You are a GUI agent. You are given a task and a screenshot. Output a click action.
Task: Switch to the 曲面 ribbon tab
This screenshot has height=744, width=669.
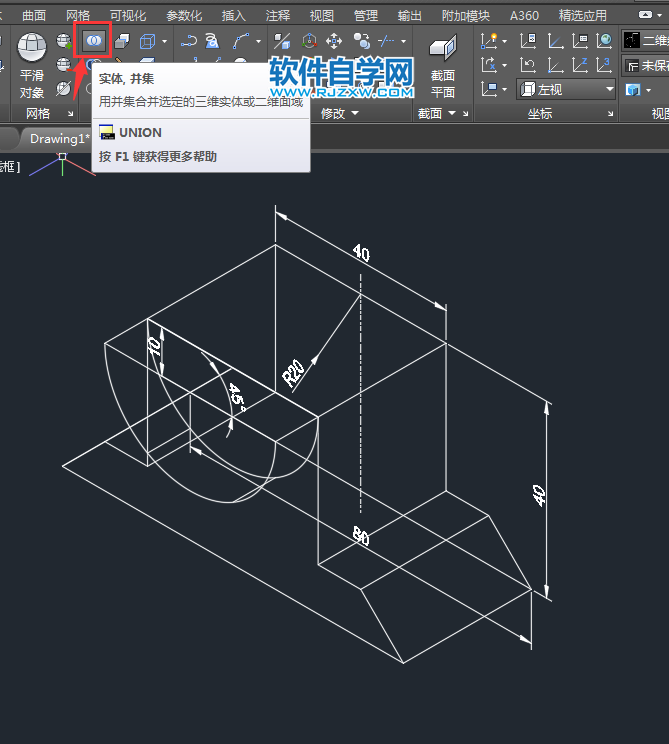[34, 16]
